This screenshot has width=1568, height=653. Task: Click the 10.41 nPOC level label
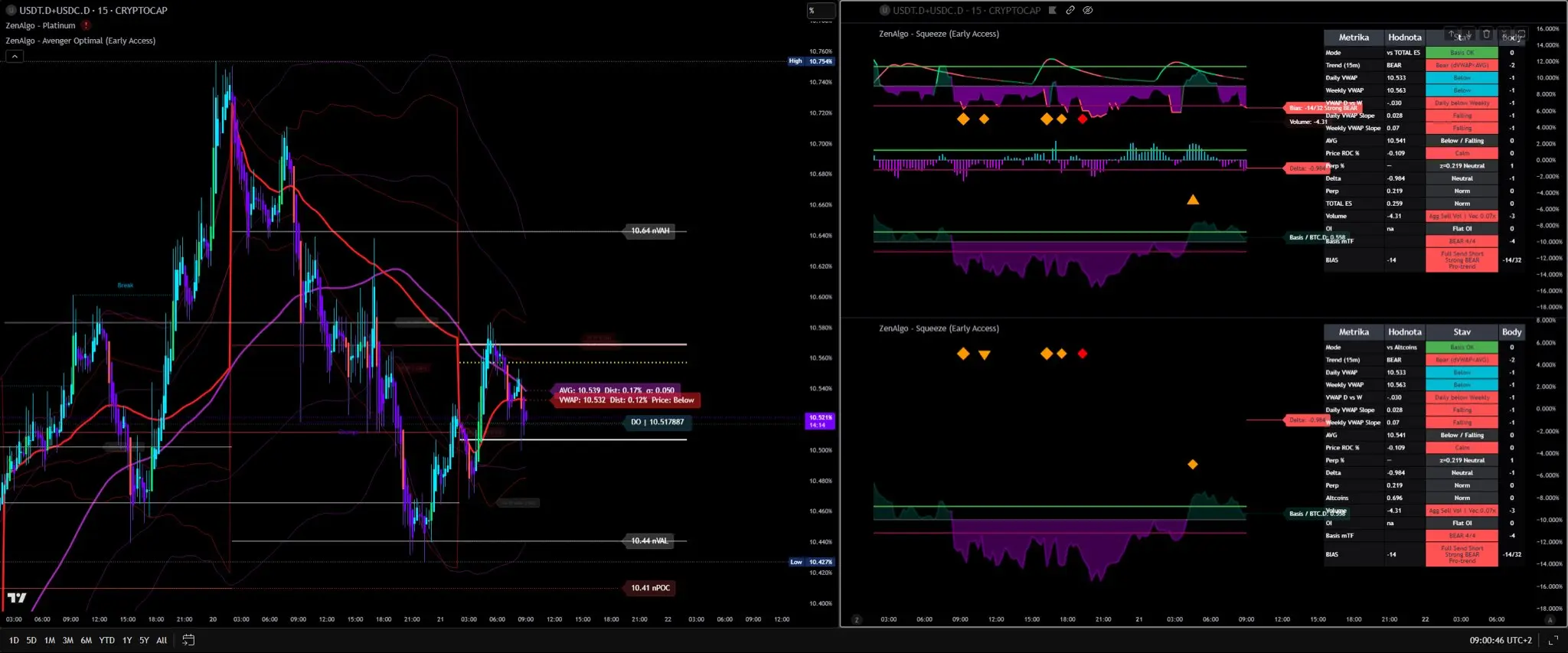tap(650, 588)
